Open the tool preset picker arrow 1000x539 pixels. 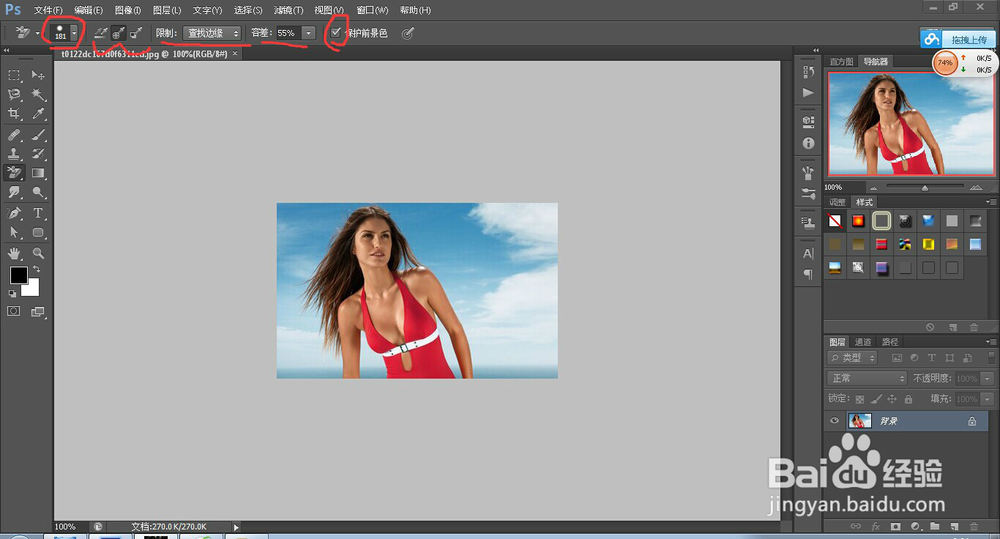tap(38, 33)
